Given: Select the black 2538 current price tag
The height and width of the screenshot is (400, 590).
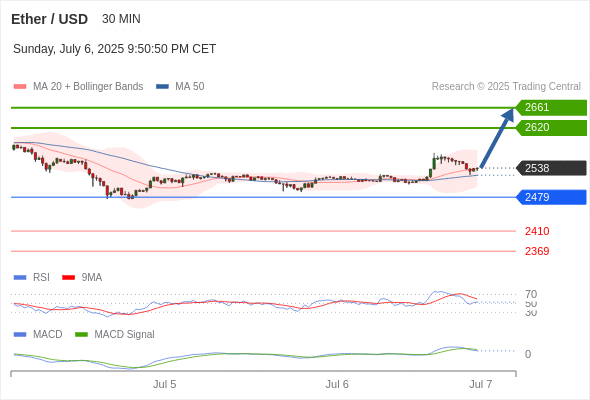Looking at the screenshot, I should pos(551,168).
